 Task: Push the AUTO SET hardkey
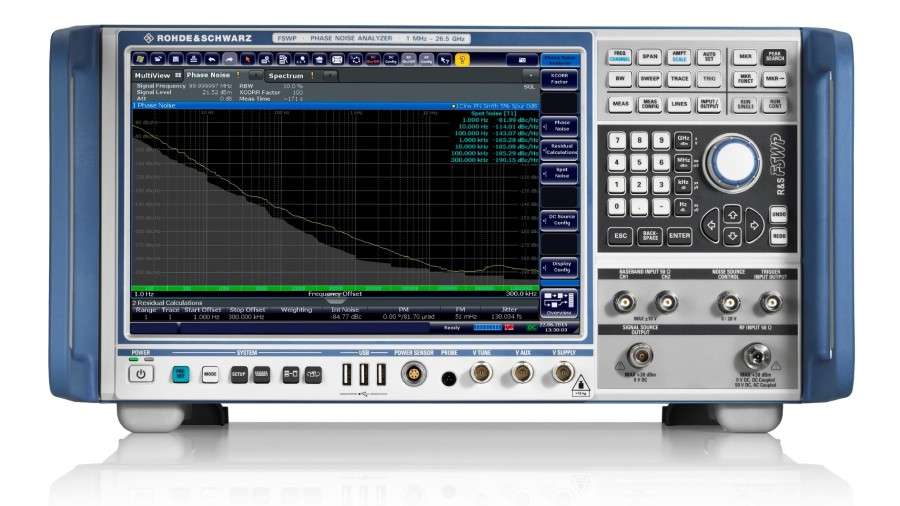(x=709, y=57)
